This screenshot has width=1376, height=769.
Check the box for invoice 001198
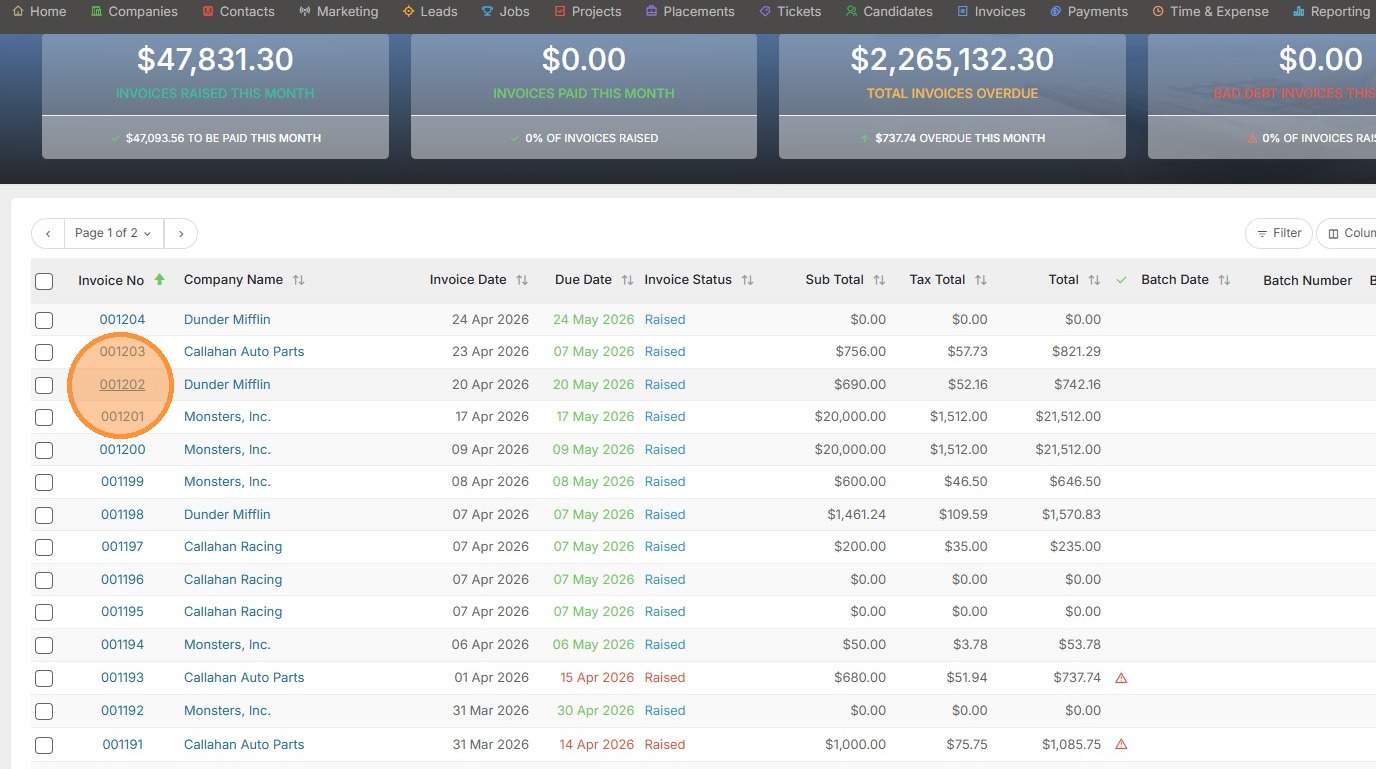(44, 515)
